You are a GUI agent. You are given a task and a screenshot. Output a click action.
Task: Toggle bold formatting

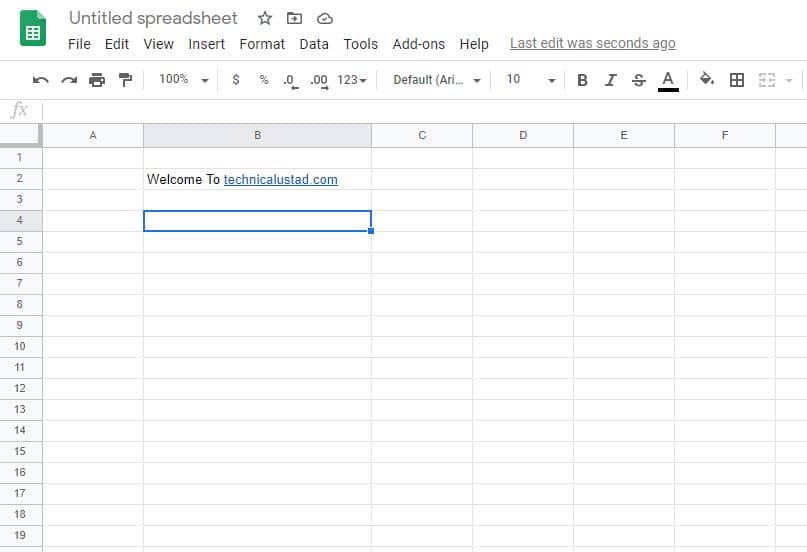pyautogui.click(x=582, y=80)
